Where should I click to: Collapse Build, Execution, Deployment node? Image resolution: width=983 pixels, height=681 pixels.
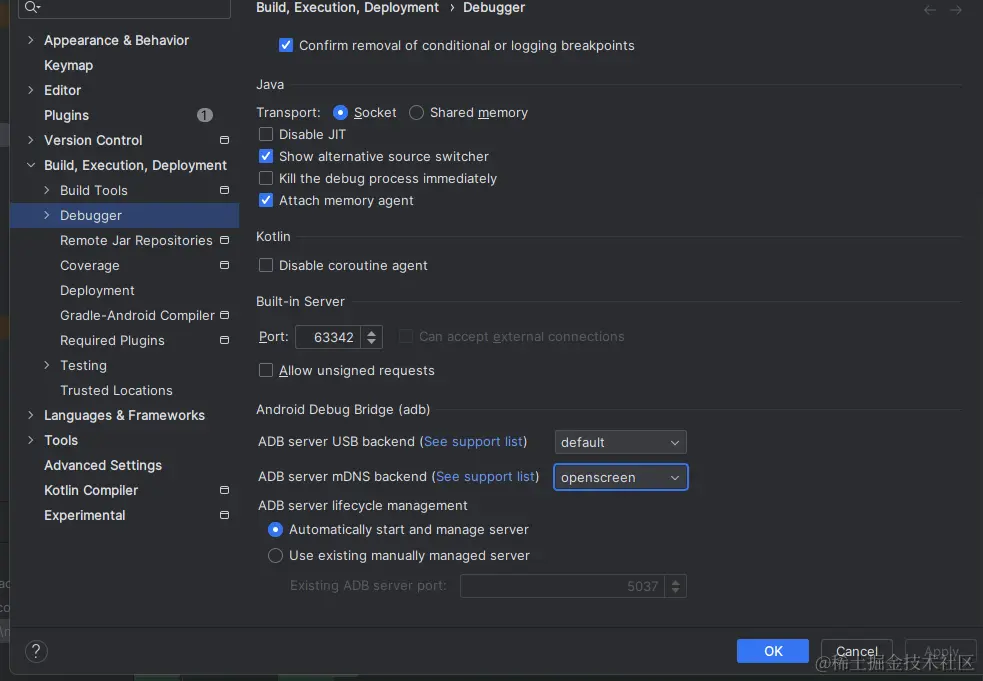click(x=31, y=165)
